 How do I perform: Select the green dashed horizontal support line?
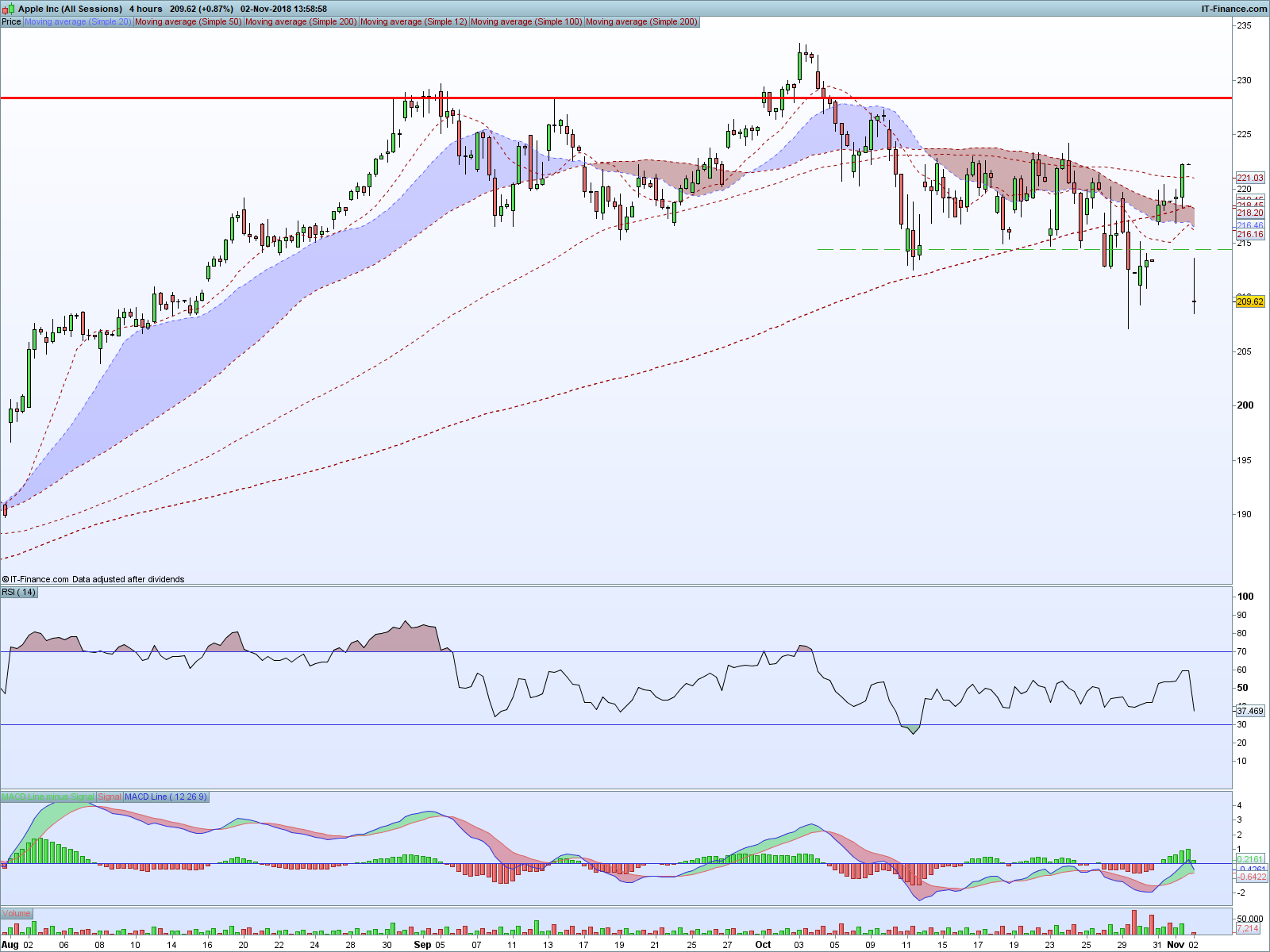[1025, 249]
